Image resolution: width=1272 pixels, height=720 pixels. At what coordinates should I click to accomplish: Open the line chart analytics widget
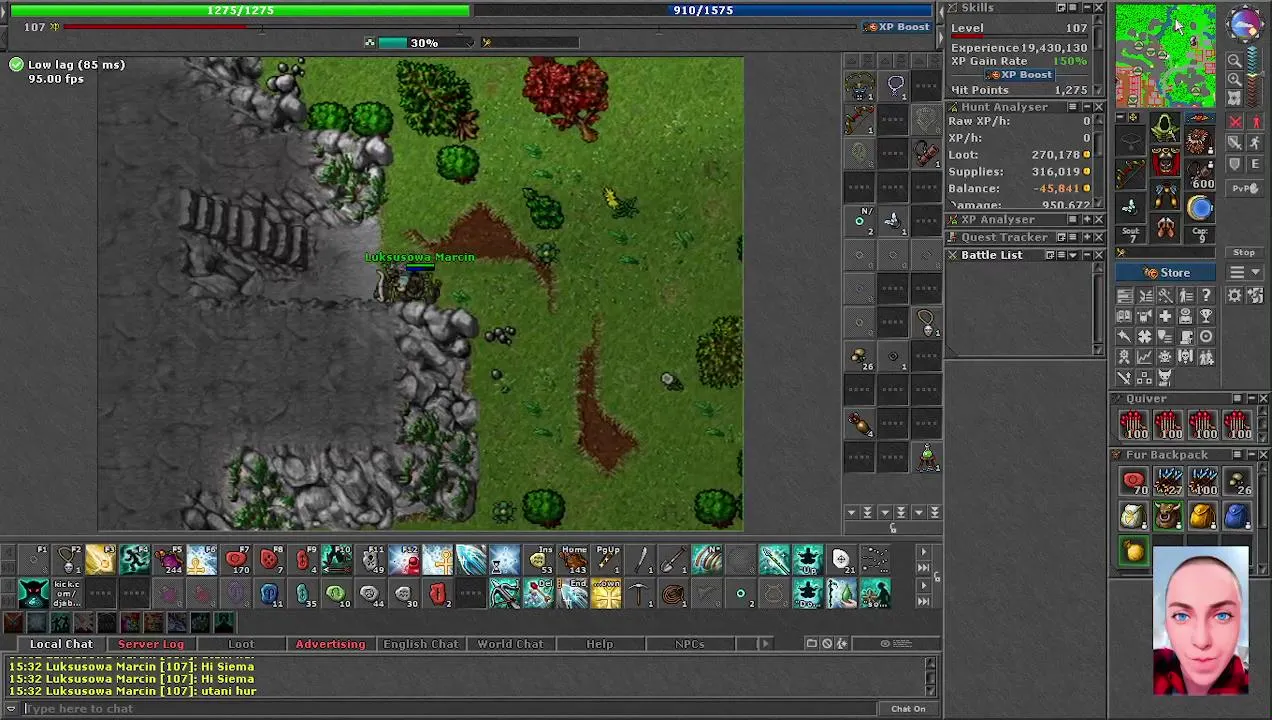click(1145, 357)
